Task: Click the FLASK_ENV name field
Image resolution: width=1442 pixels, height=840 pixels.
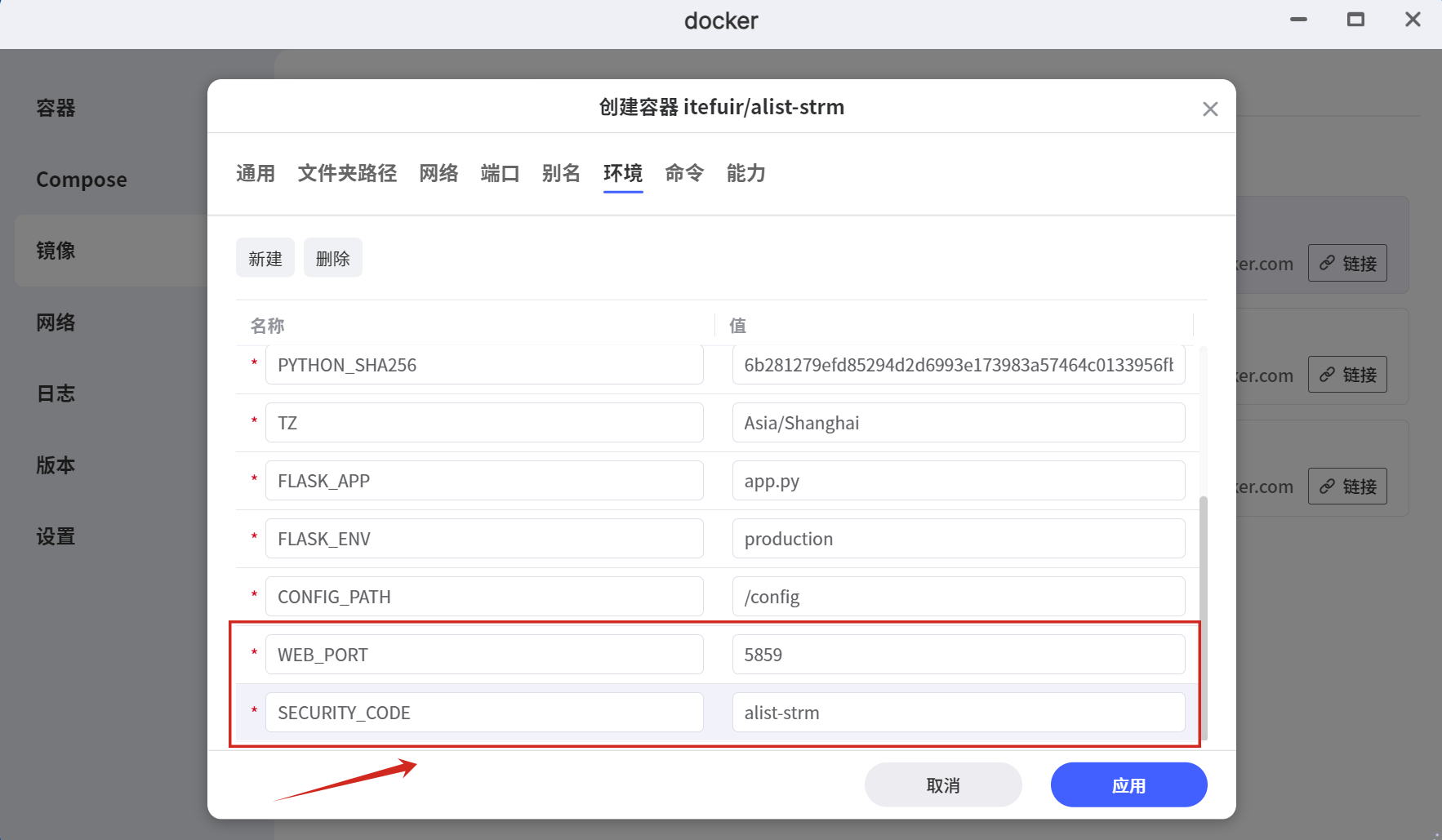Action: pyautogui.click(x=483, y=539)
